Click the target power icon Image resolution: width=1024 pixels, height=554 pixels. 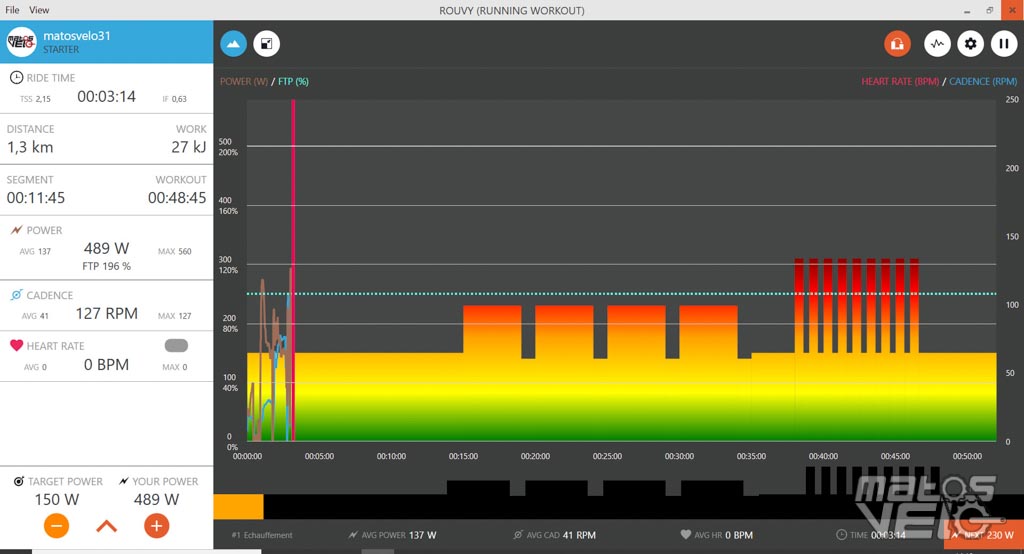coord(19,481)
